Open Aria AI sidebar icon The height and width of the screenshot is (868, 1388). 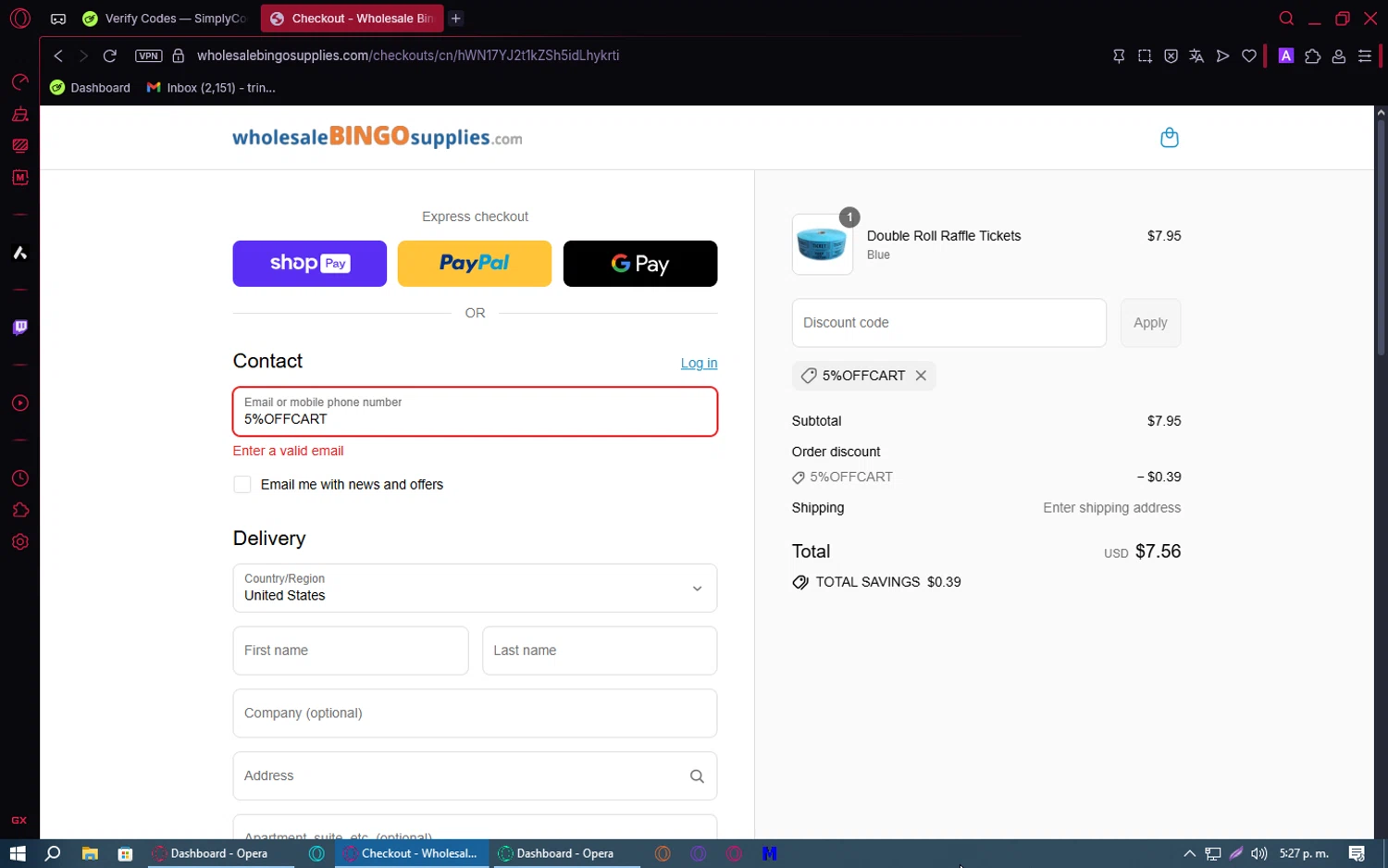19,253
